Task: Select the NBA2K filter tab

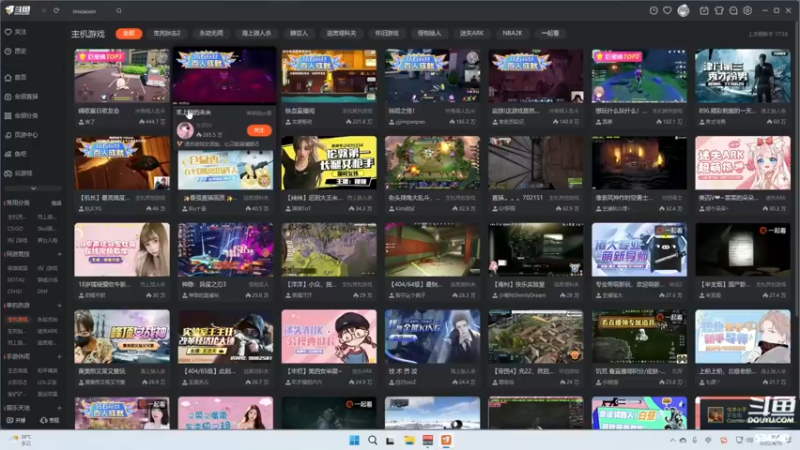Action: pyautogui.click(x=512, y=33)
